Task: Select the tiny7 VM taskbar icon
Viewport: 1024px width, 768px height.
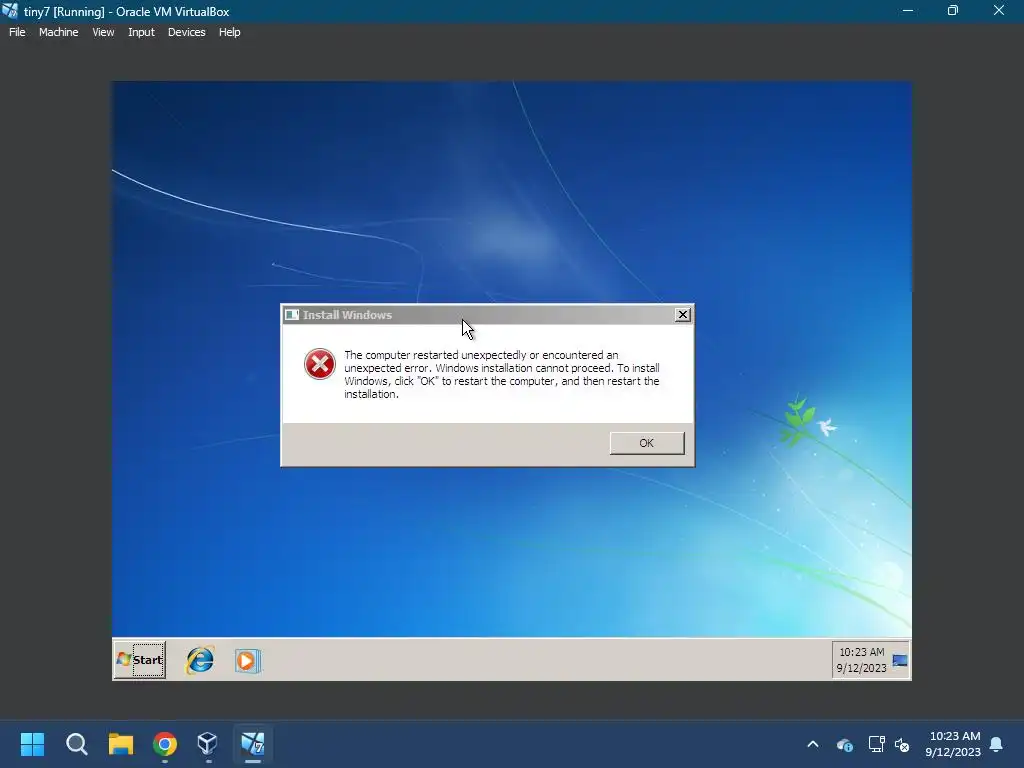Action: (253, 744)
